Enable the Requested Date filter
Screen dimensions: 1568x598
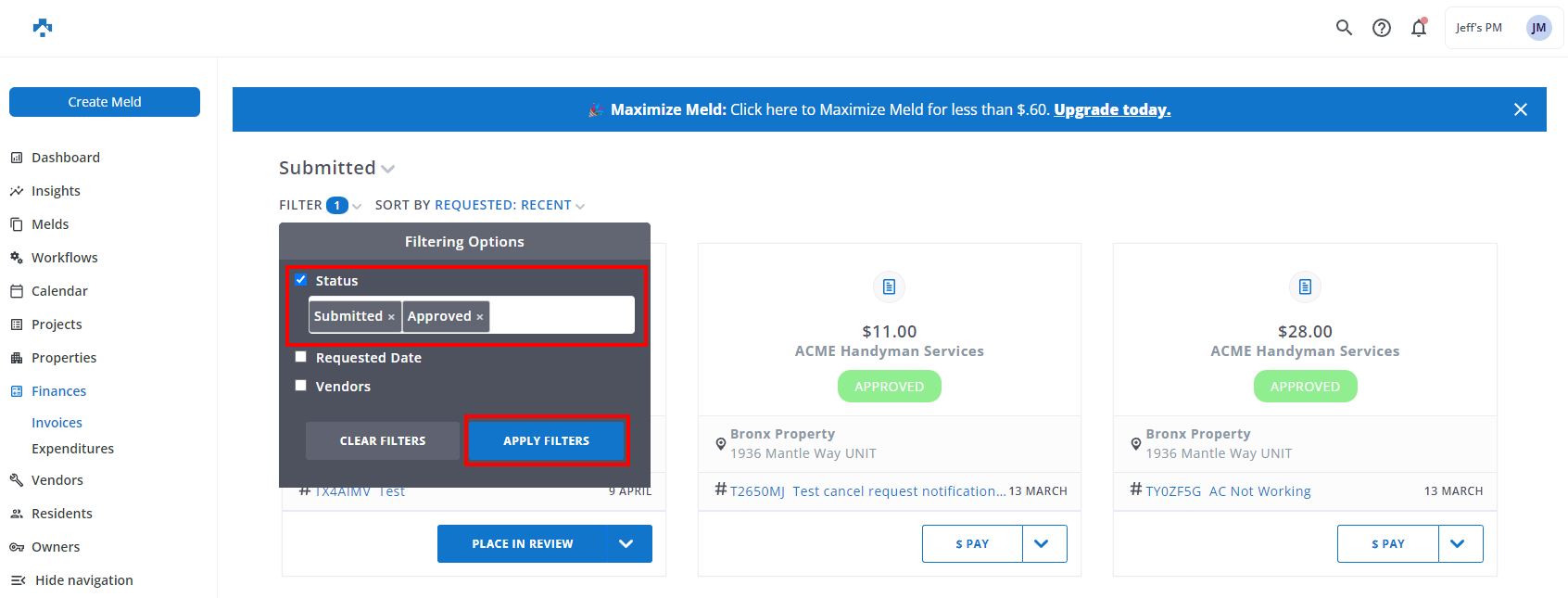301,357
